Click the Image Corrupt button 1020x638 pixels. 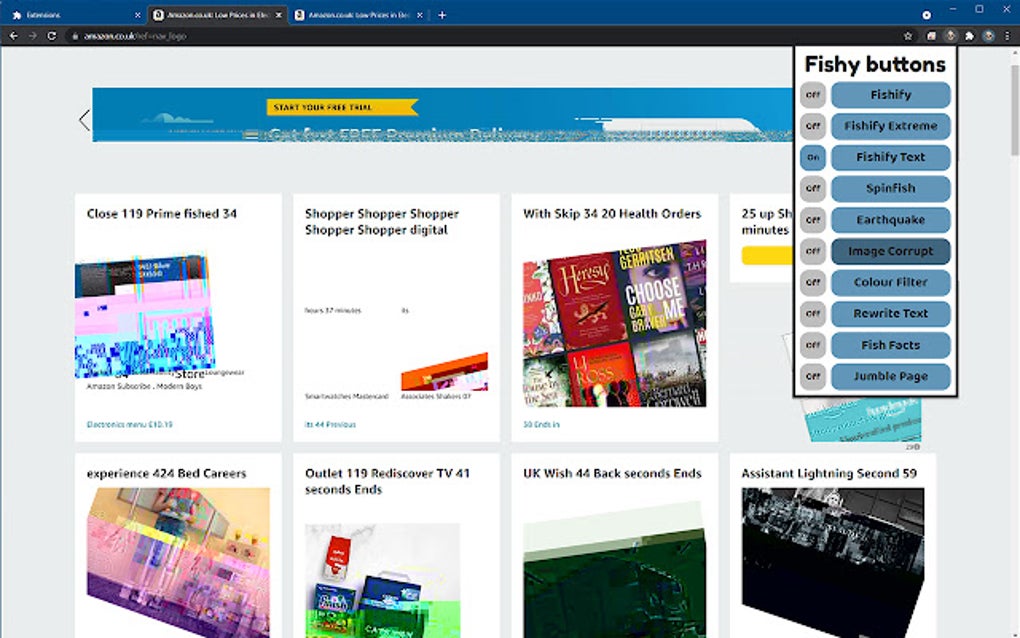coord(891,251)
